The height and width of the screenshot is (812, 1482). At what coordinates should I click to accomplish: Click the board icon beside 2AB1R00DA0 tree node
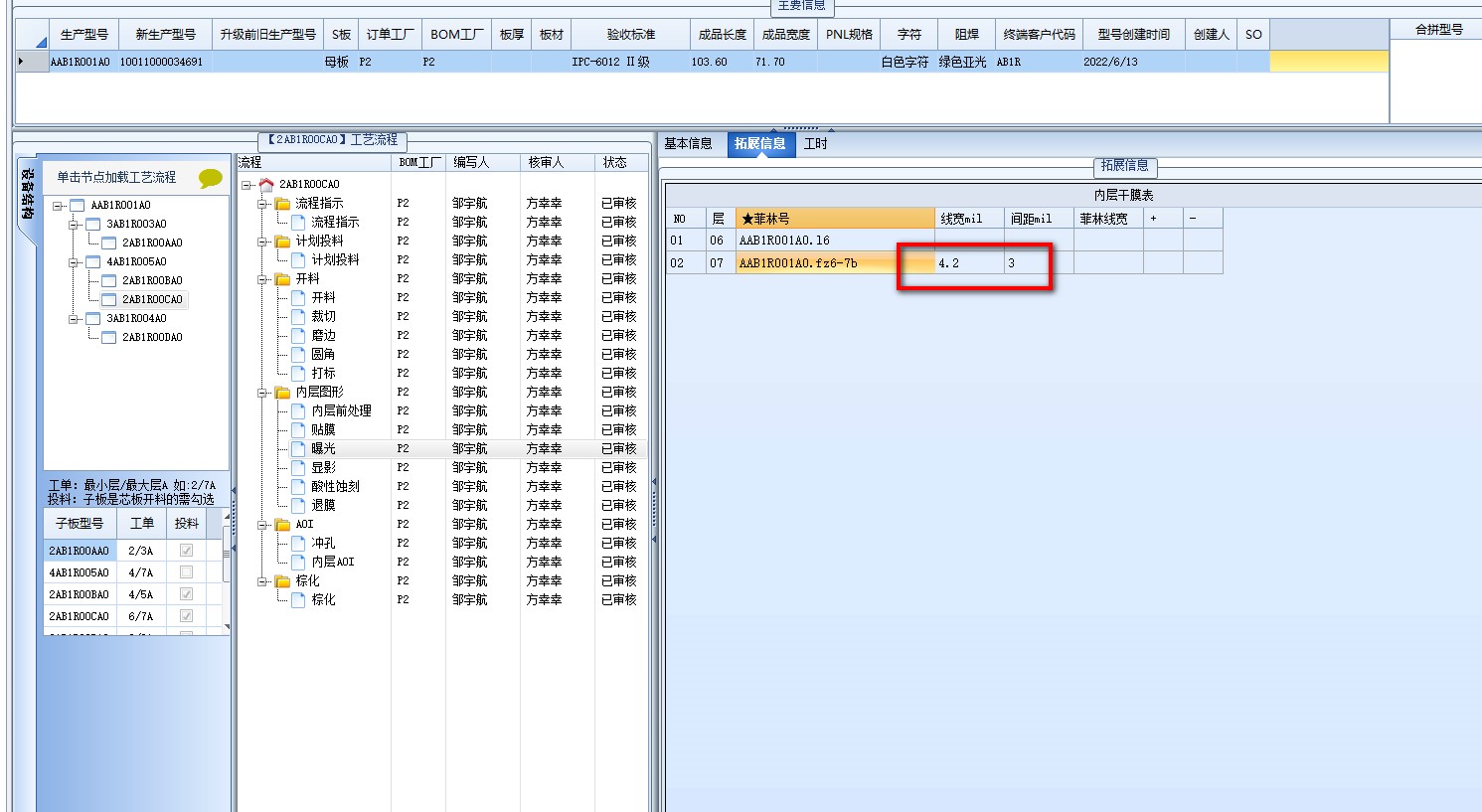[109, 338]
